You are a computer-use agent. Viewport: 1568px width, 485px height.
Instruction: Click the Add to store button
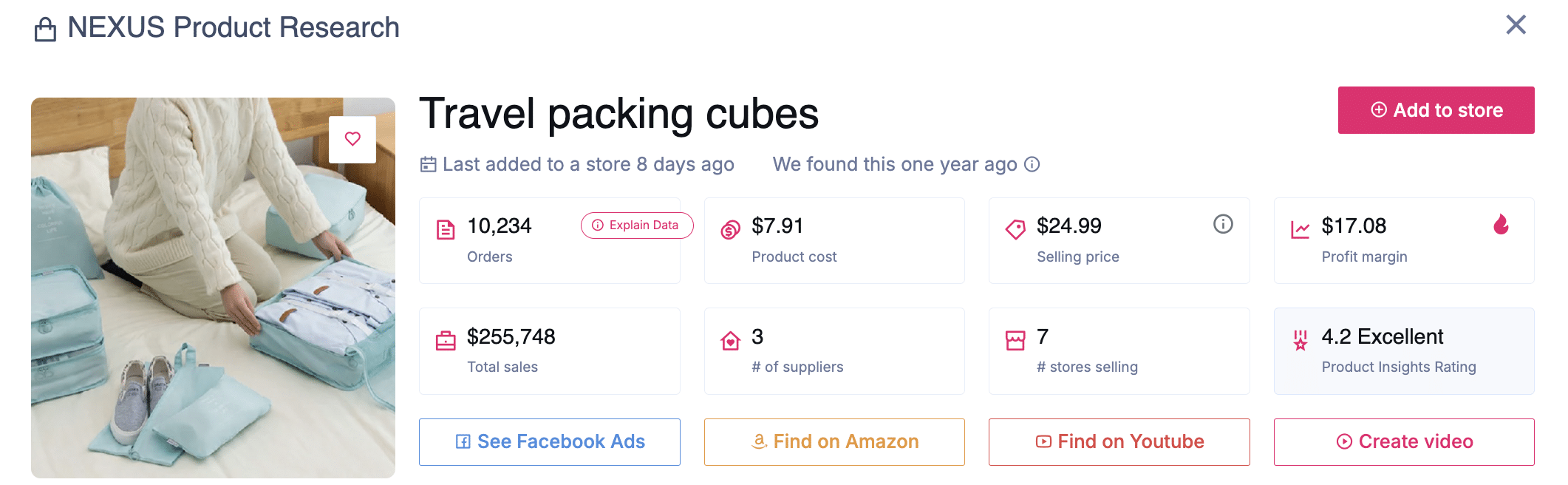point(1436,110)
